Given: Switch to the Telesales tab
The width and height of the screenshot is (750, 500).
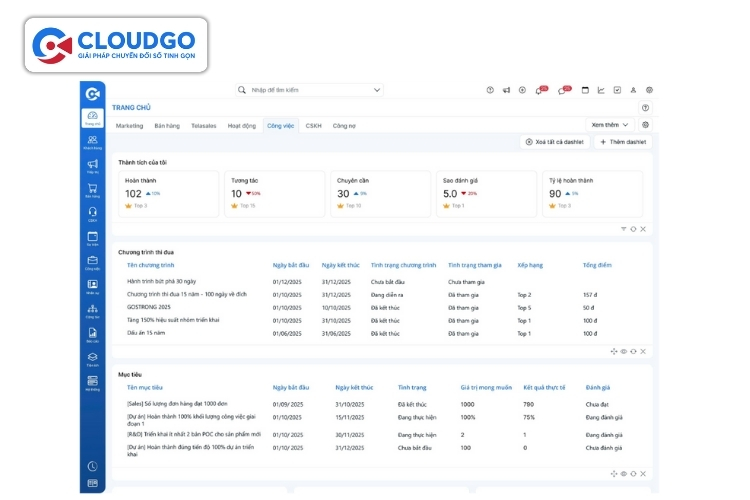Looking at the screenshot, I should tap(203, 126).
